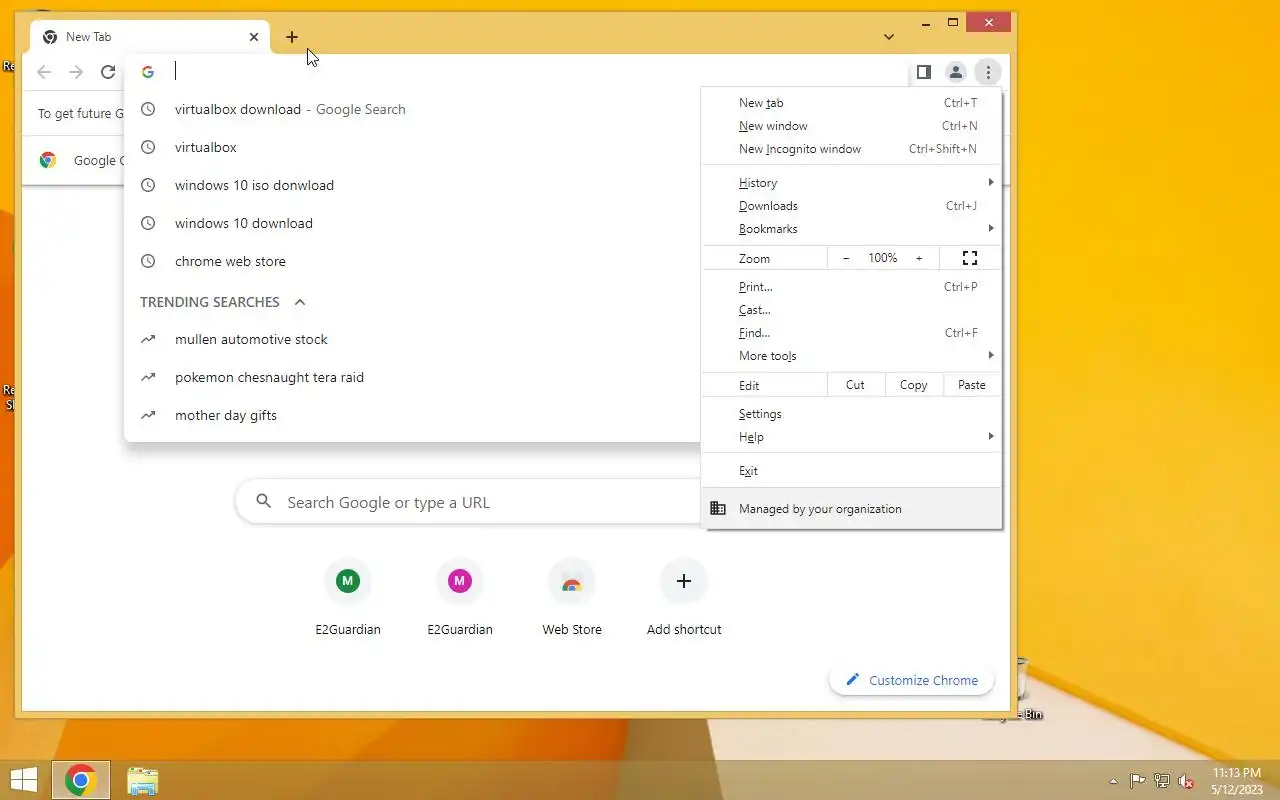
Task: Click the Google search box on page
Action: [x=468, y=502]
